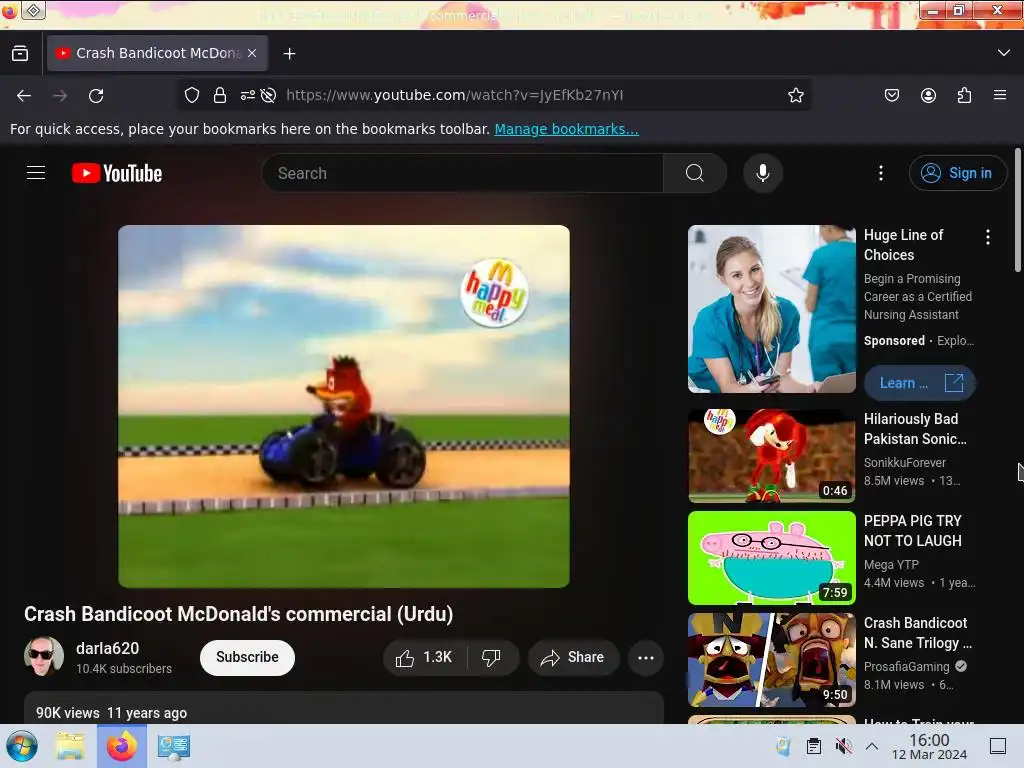The height and width of the screenshot is (768, 1024).
Task: Unmute volume in system tray
Action: (843, 746)
